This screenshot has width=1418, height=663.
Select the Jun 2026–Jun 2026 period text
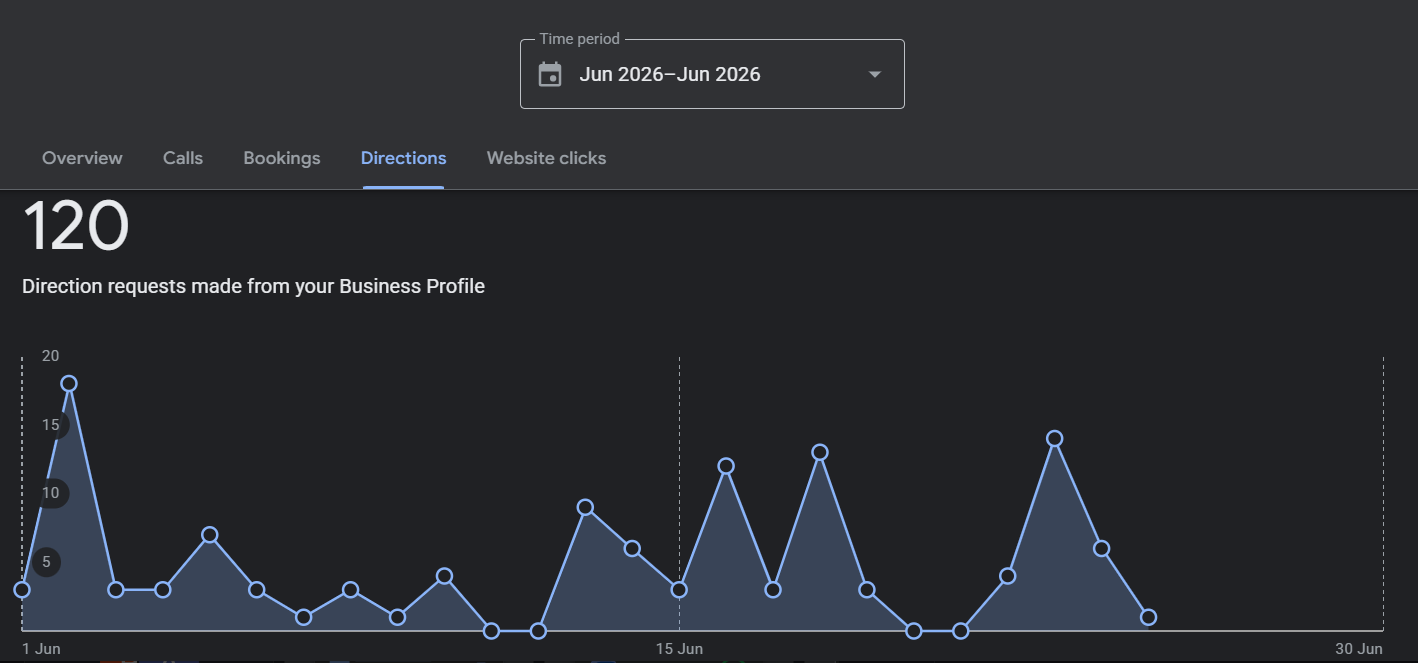[670, 74]
